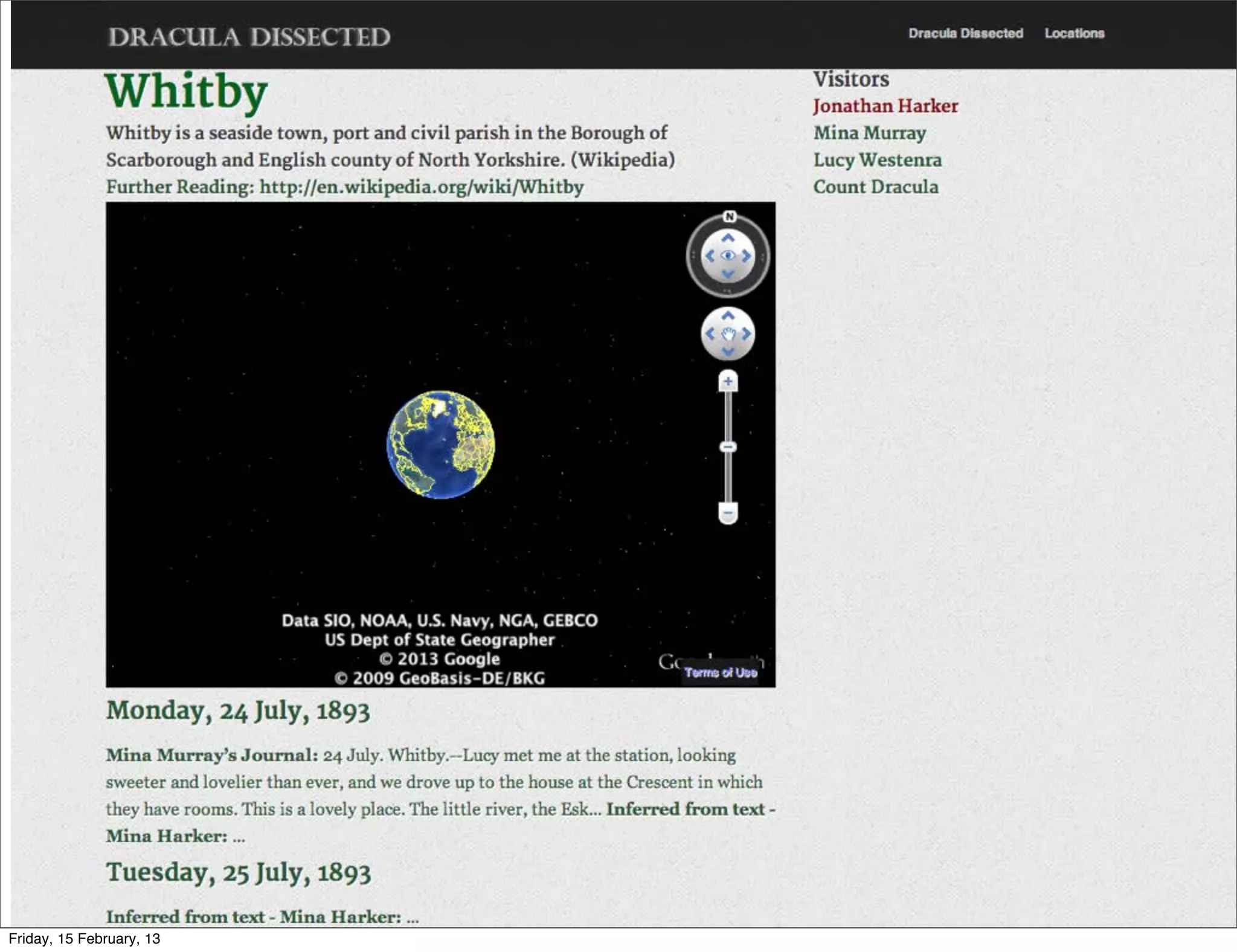Screen dimensions: 1237x952
Task: Pan left with the hand control arrow
Action: [710, 333]
